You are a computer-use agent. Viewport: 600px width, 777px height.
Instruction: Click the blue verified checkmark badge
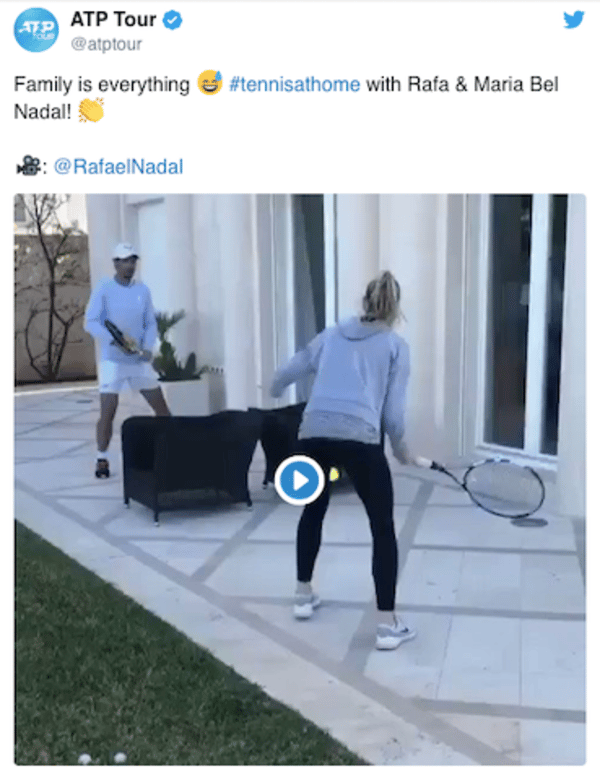pyautogui.click(x=172, y=20)
